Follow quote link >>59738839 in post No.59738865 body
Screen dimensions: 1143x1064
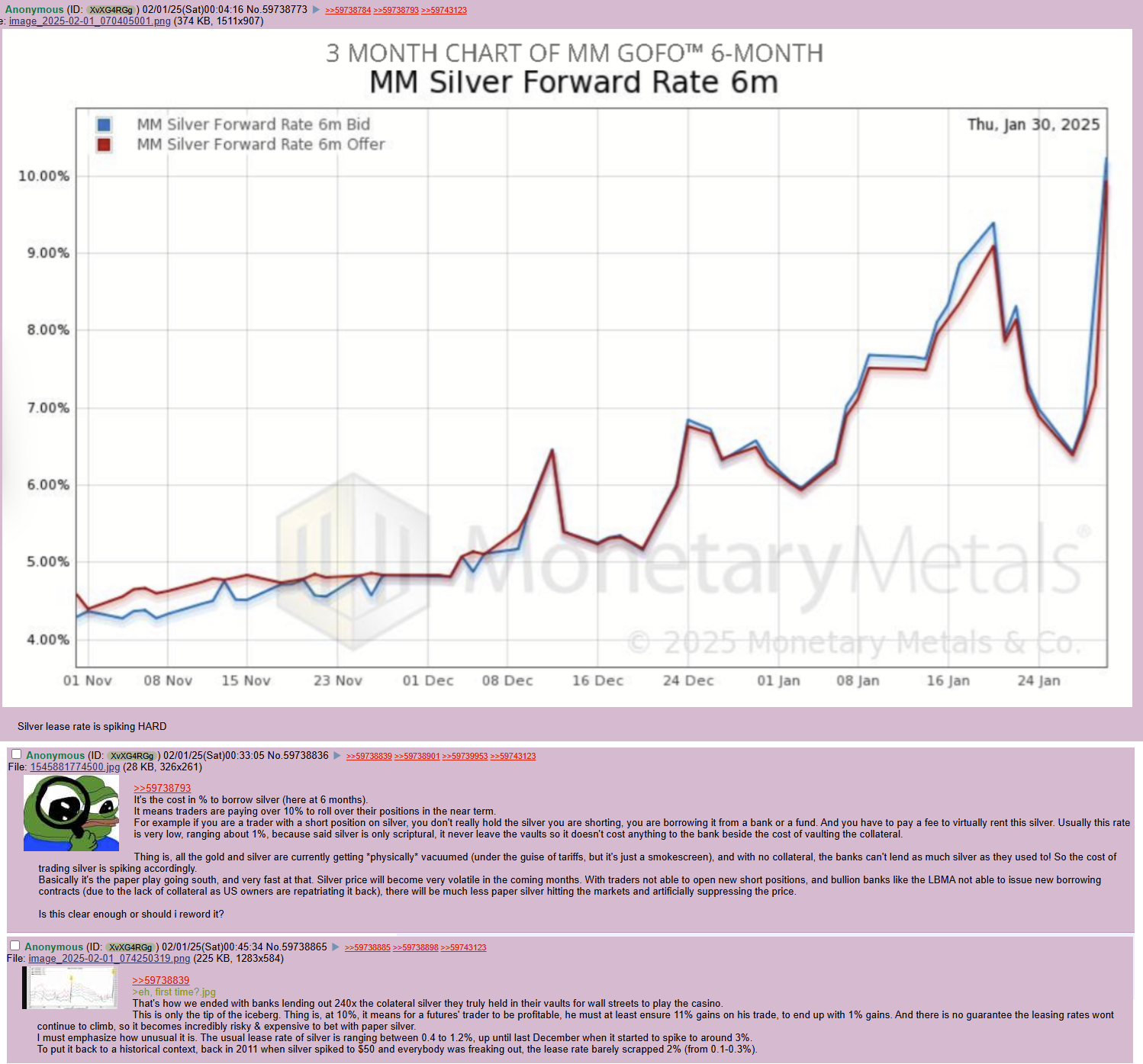click(x=161, y=981)
